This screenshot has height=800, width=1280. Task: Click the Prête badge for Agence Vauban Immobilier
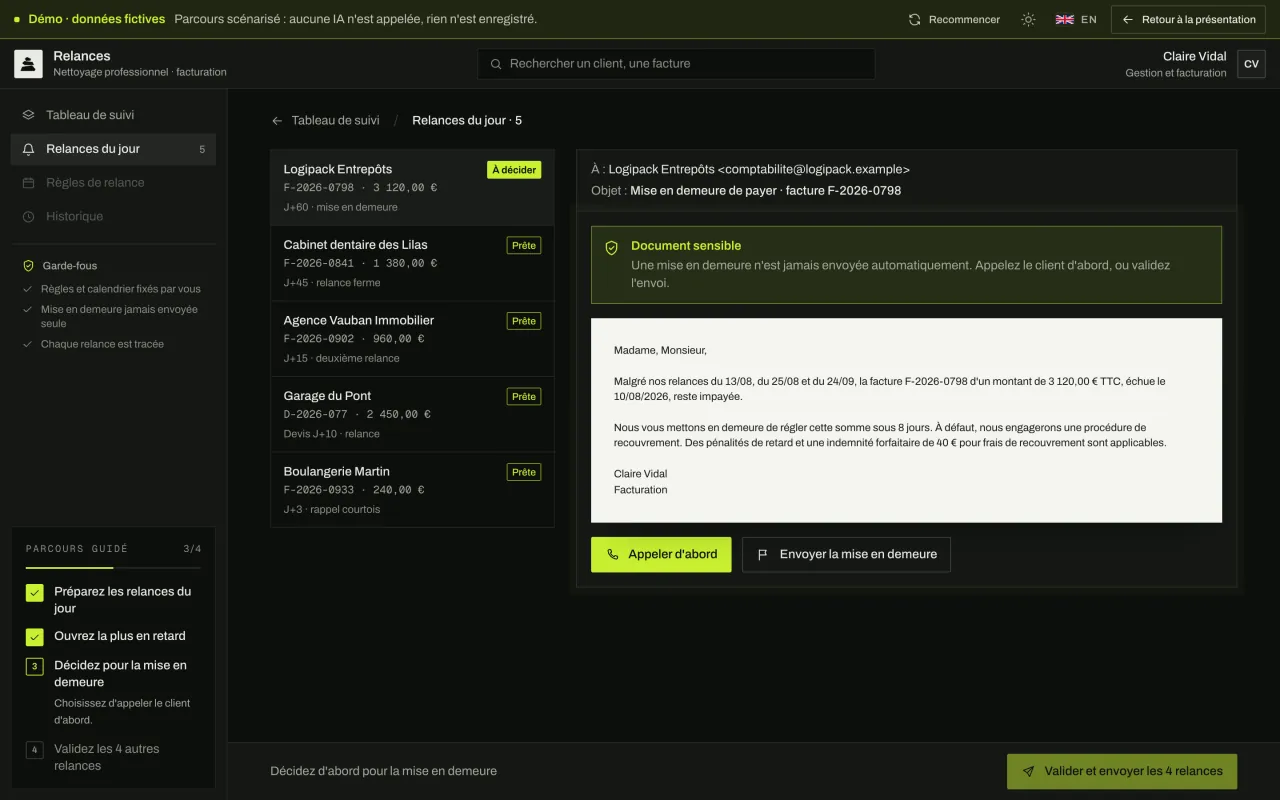[524, 321]
